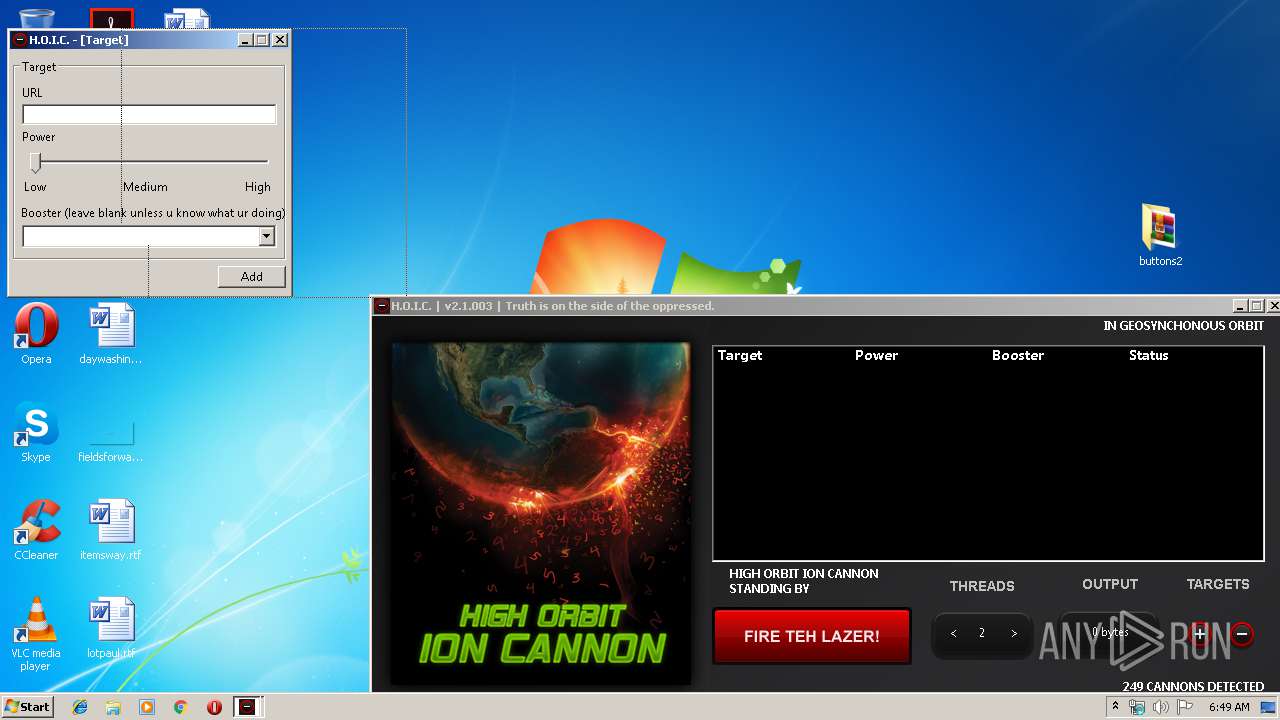This screenshot has width=1280, height=720.
Task: Click the volume speaker tray icon
Action: point(1161,707)
